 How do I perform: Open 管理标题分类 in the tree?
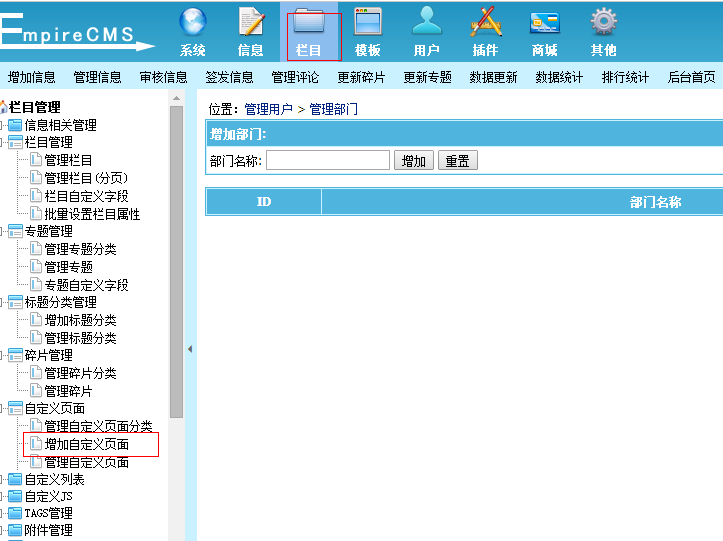(x=80, y=338)
